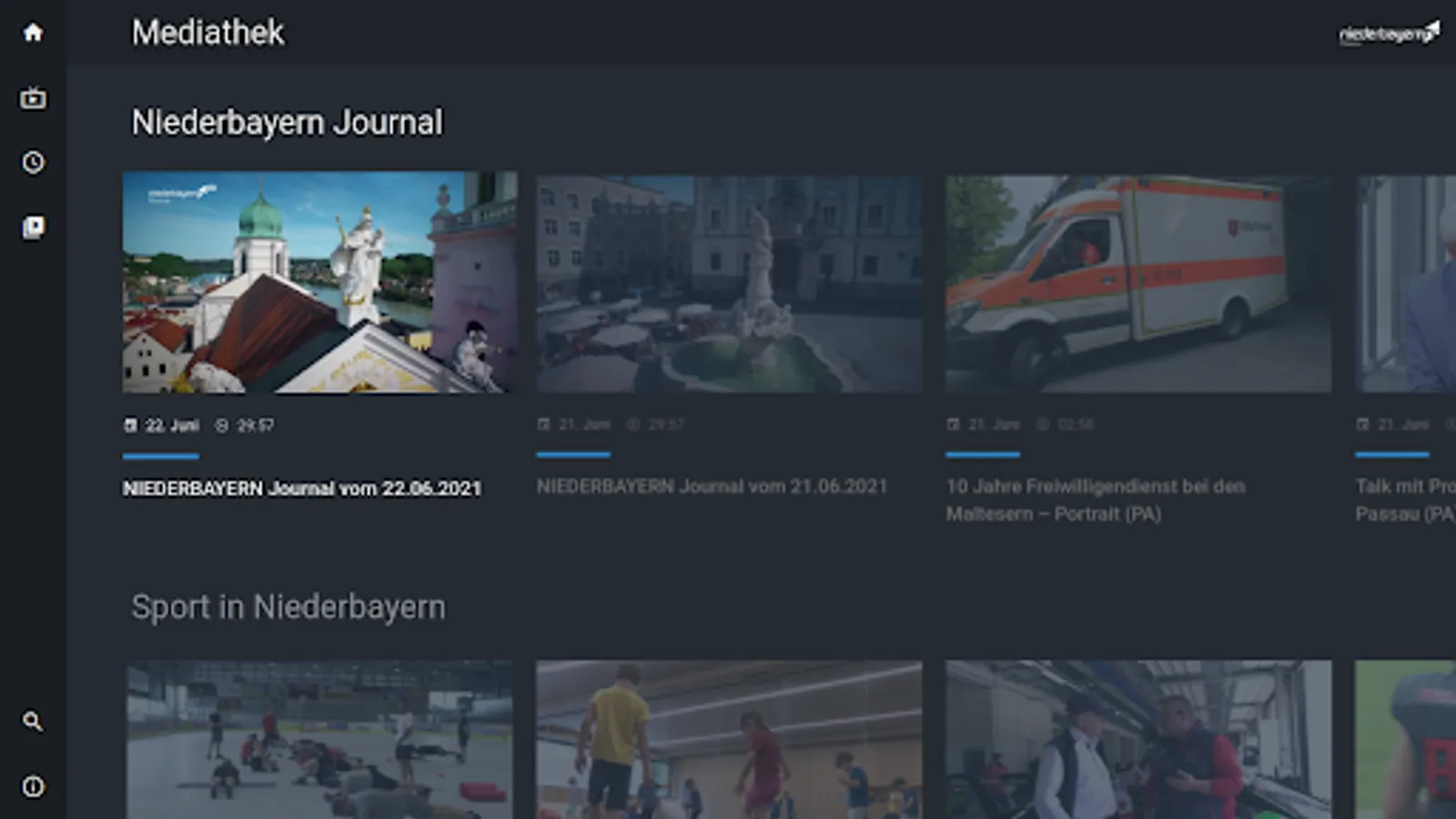Open the Malteser ambulance video thumbnail
The height and width of the screenshot is (819, 1456).
tap(1138, 284)
